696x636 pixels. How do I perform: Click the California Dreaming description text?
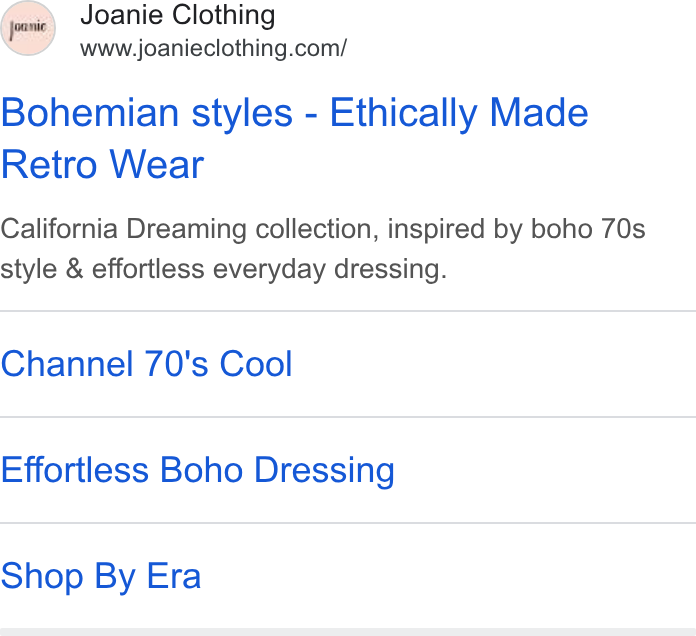[x=323, y=249]
